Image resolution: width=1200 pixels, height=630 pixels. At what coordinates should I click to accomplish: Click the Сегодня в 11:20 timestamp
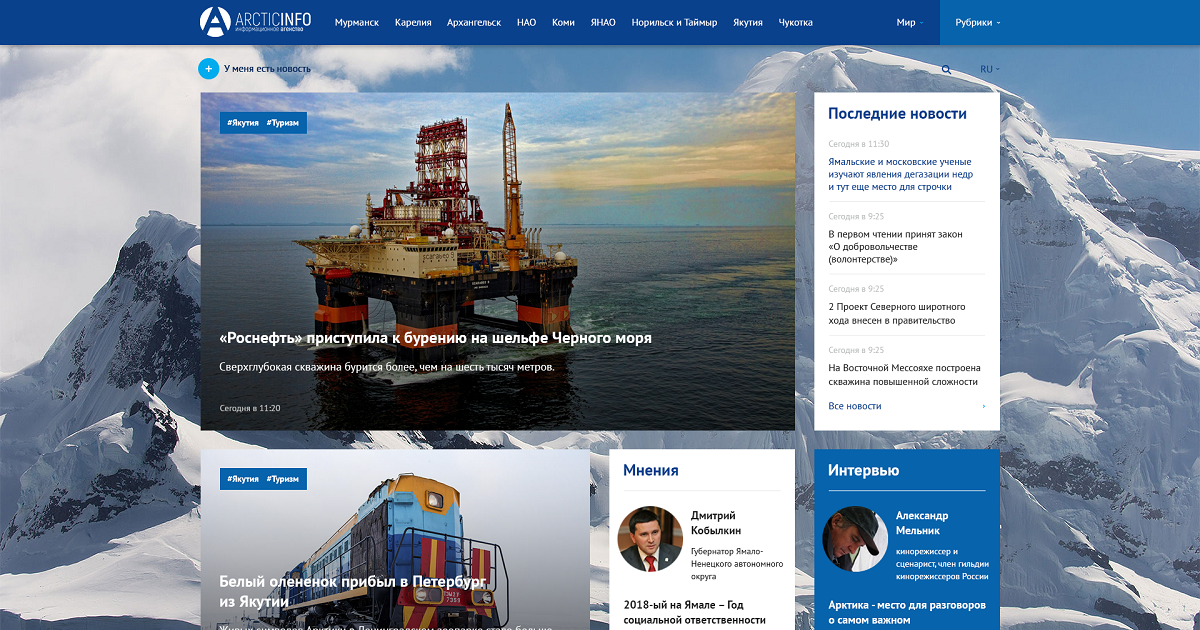tap(250, 408)
